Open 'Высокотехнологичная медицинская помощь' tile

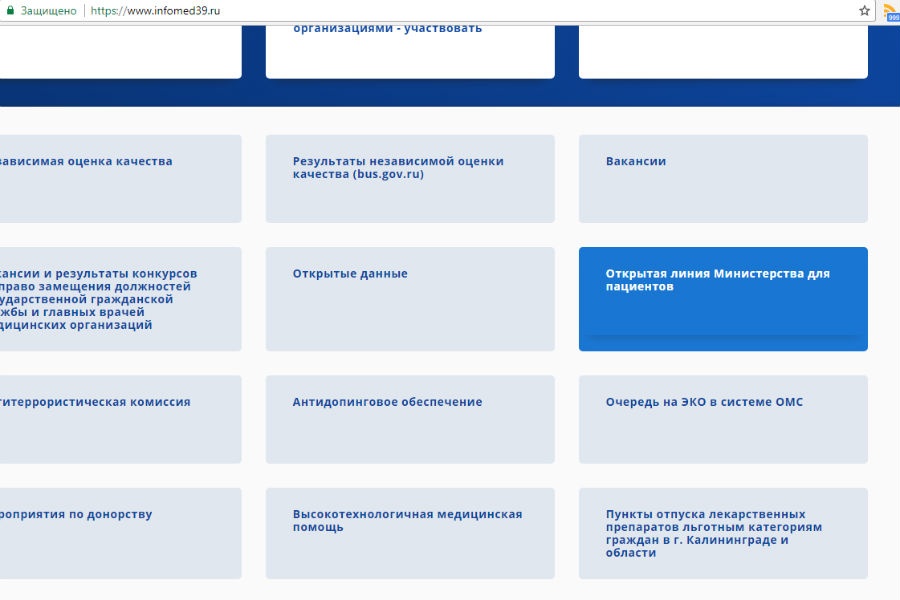pyautogui.click(x=409, y=532)
